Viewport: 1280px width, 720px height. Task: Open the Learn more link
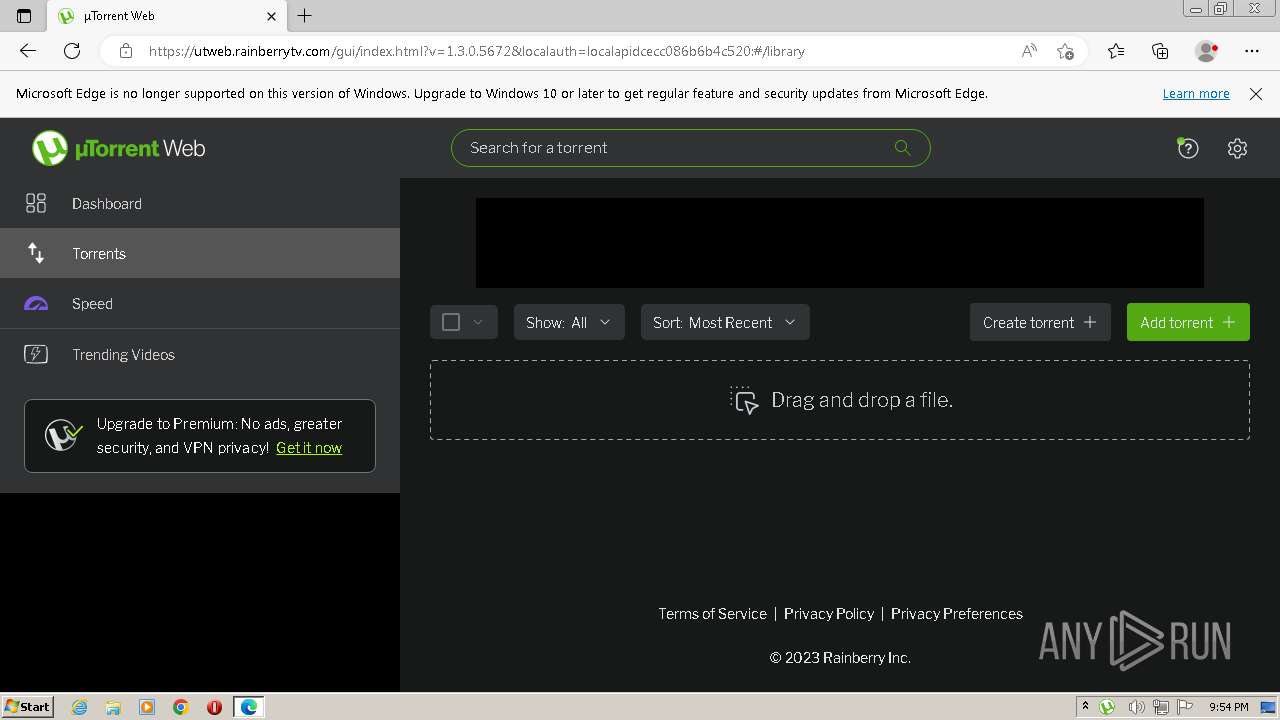click(1196, 93)
